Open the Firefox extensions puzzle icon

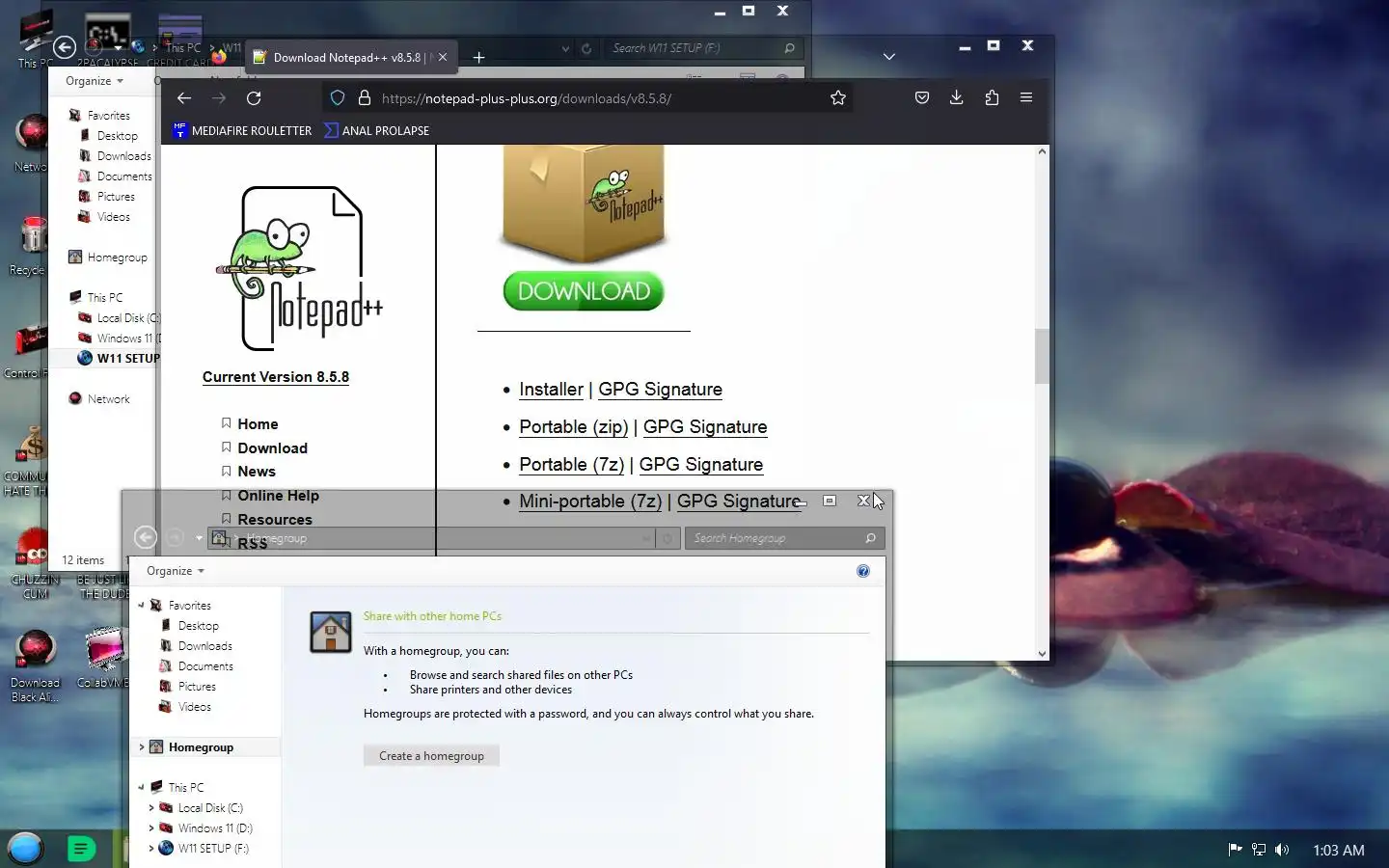pos(992,97)
